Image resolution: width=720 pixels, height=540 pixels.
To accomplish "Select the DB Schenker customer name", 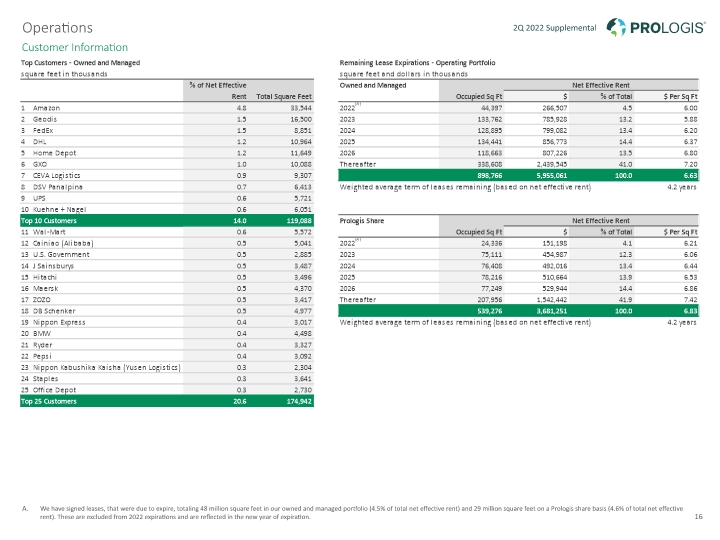I will (x=54, y=311).
